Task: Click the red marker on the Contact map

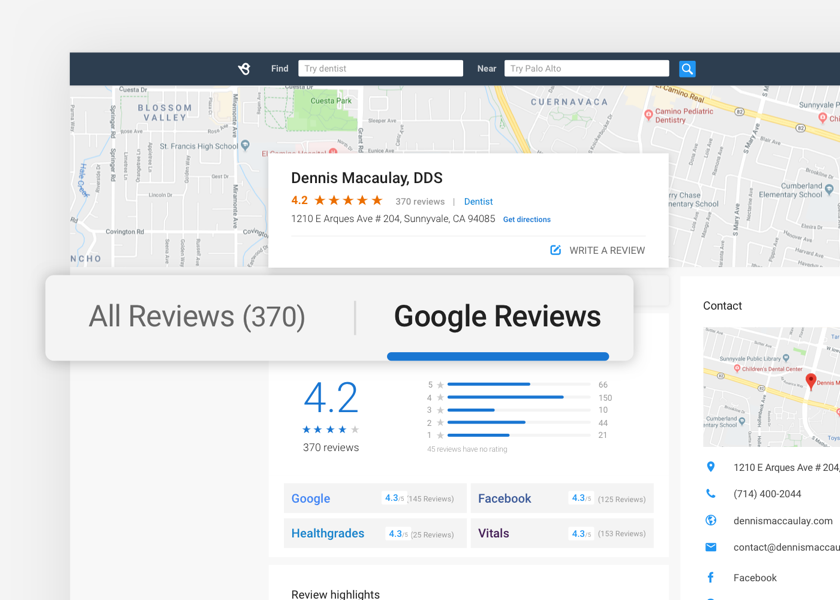Action: (x=811, y=382)
